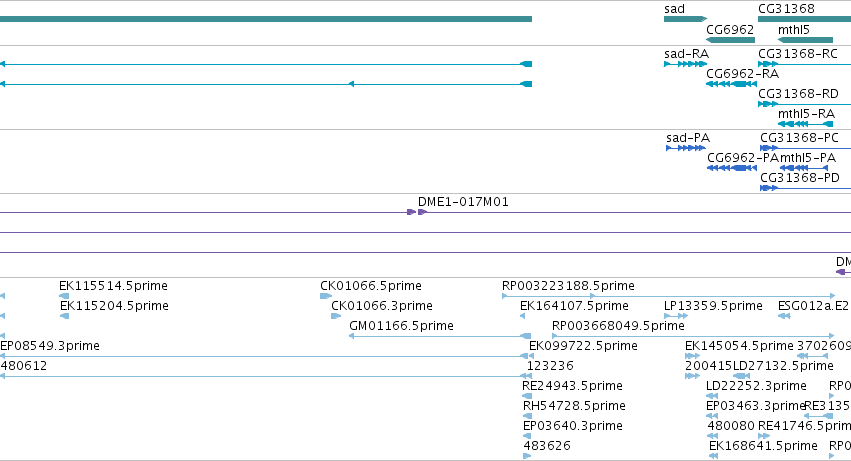This screenshot has height=461, width=851.
Task: Select the mthl5-PA protein label
Action: 808,158
